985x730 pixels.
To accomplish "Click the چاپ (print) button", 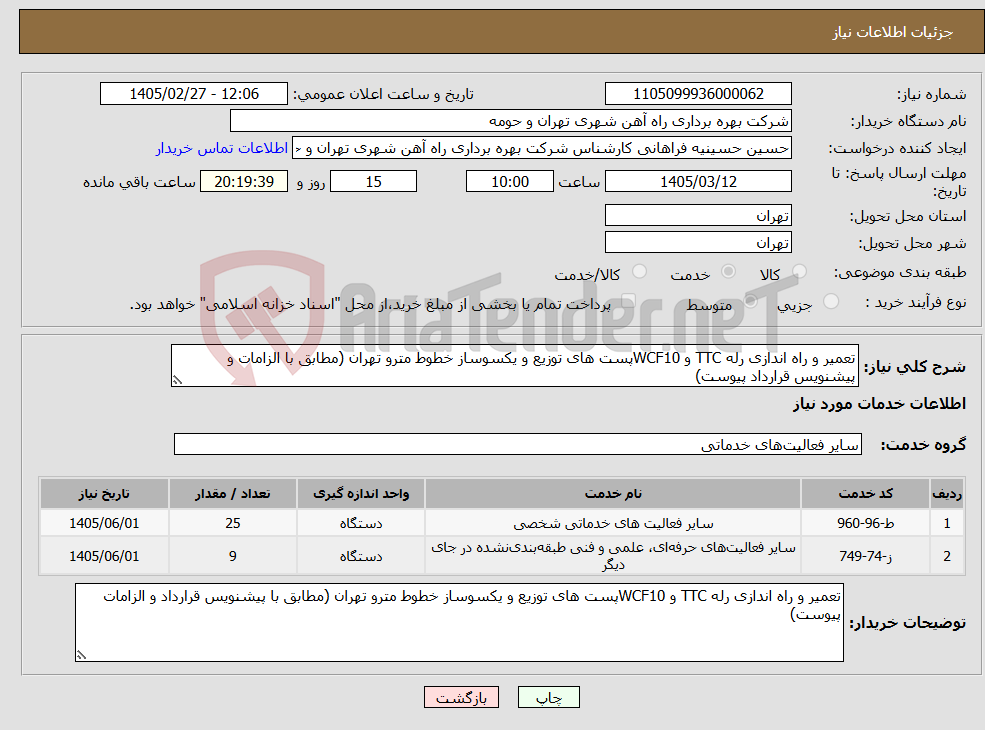I will [548, 697].
